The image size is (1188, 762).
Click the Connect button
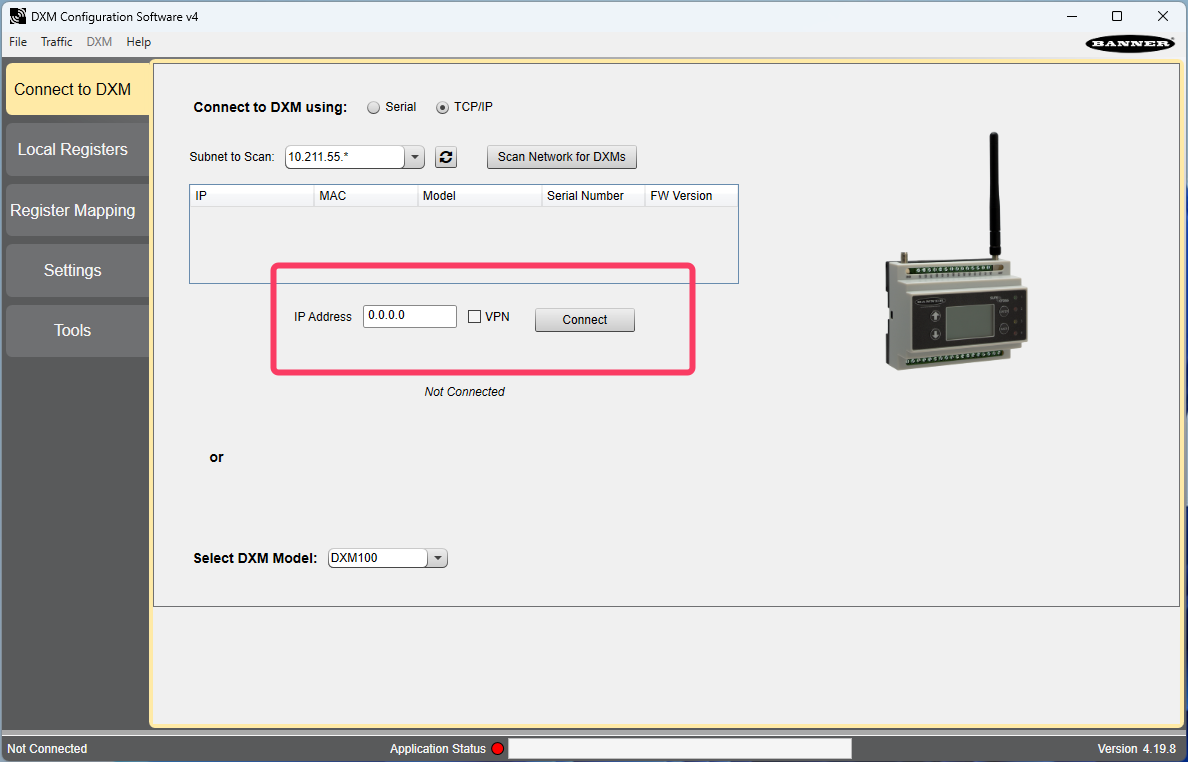click(x=584, y=320)
